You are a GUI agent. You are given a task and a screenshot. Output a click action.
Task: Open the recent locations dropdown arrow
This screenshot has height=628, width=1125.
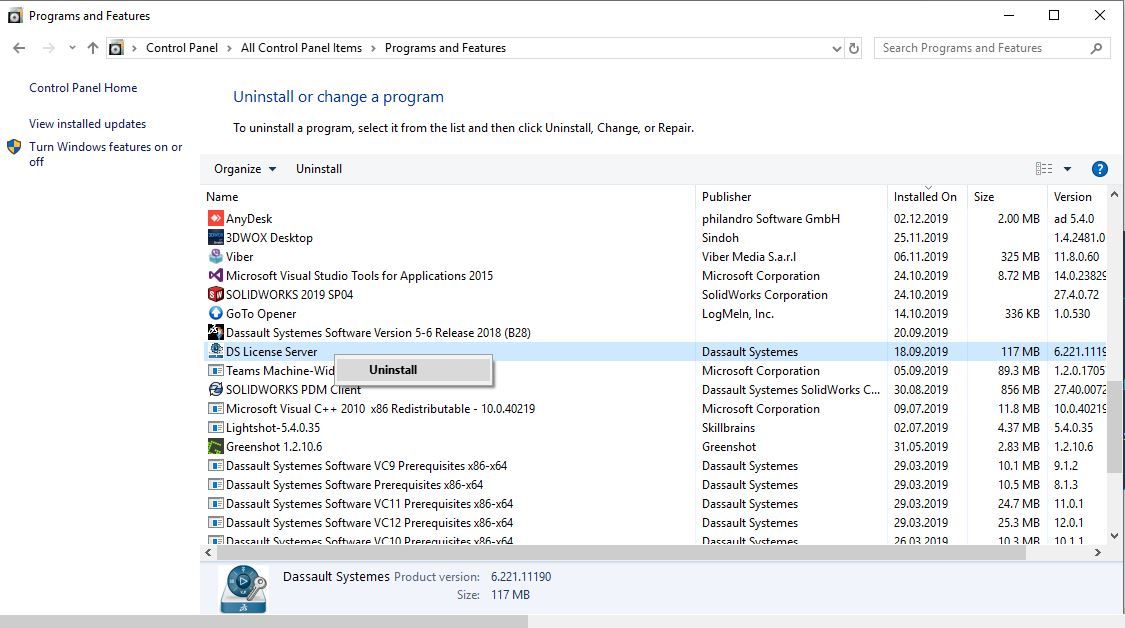tap(72, 48)
